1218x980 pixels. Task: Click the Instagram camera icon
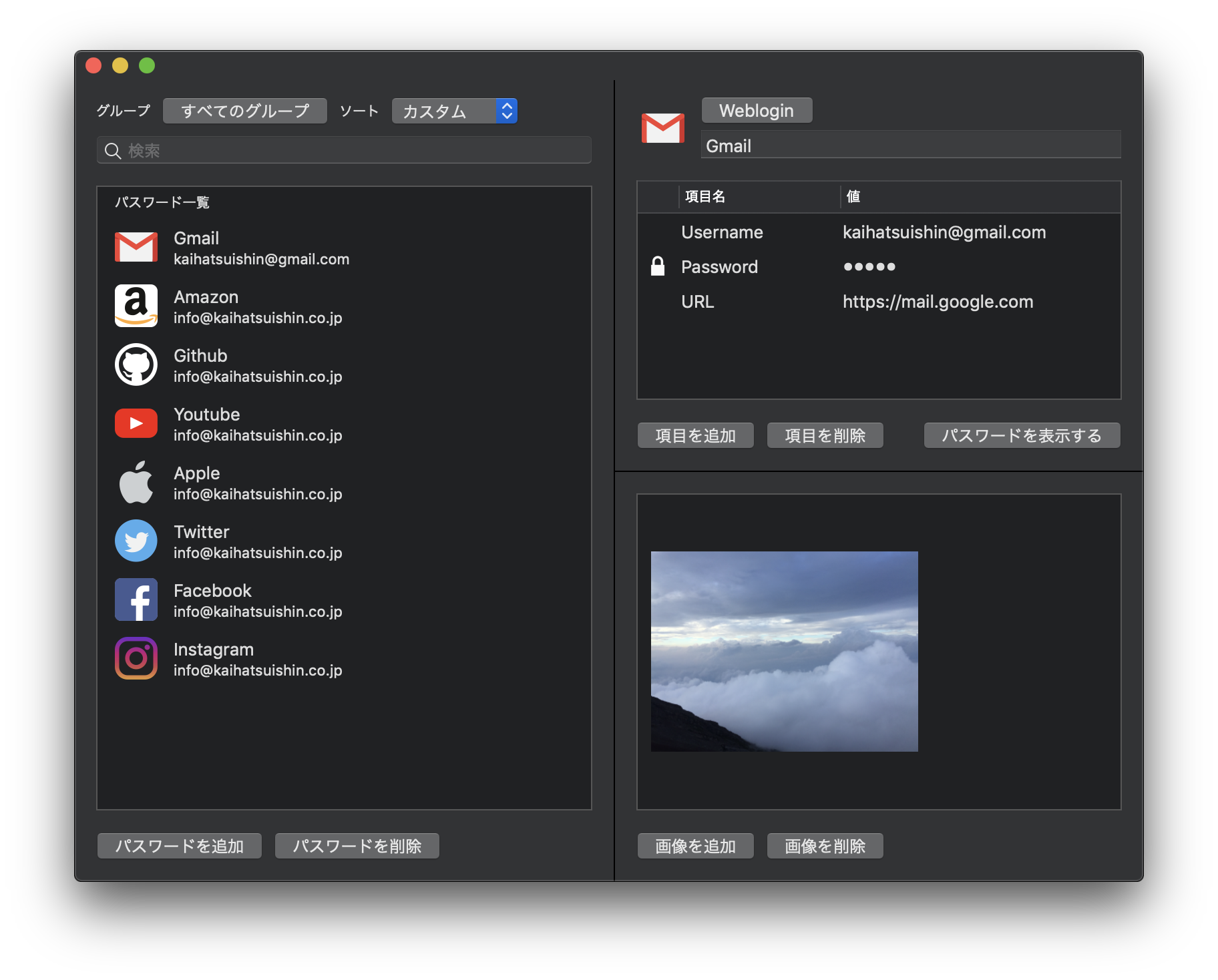click(x=136, y=658)
